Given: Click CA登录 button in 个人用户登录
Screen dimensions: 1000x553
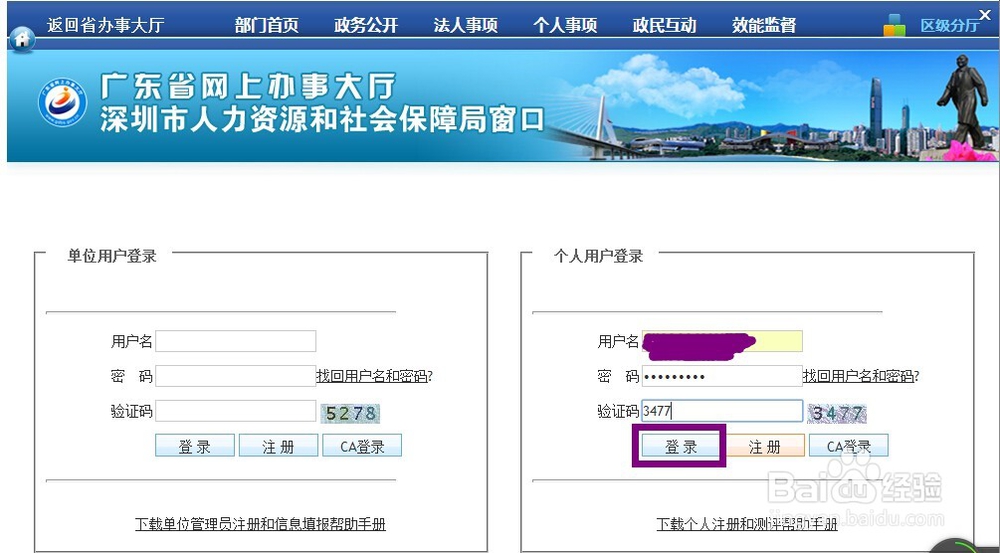Looking at the screenshot, I should pyautogui.click(x=849, y=446).
